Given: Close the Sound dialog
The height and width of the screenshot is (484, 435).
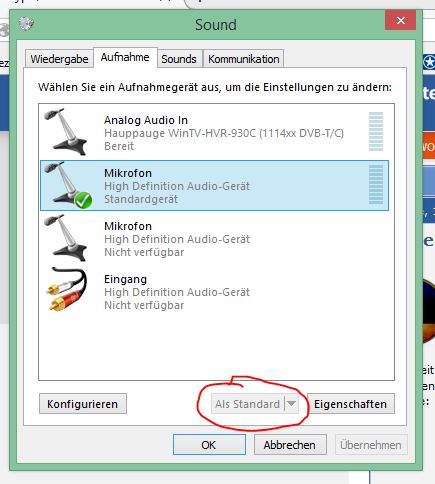Looking at the screenshot, I should 401,20.
